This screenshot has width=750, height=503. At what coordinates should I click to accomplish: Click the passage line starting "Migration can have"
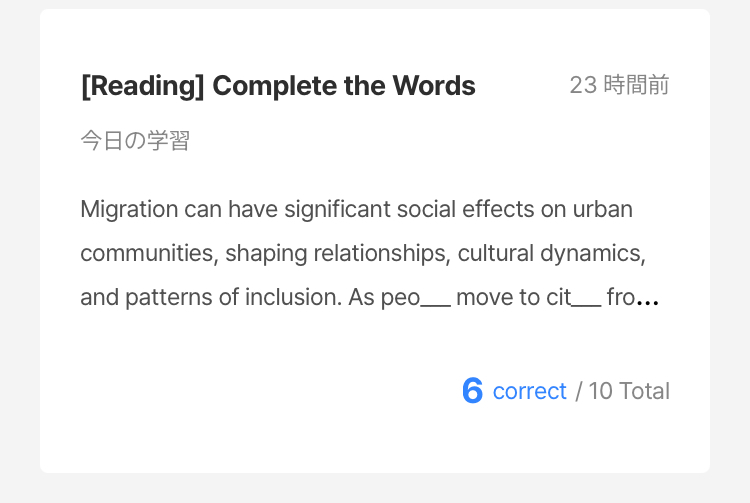[x=356, y=210]
